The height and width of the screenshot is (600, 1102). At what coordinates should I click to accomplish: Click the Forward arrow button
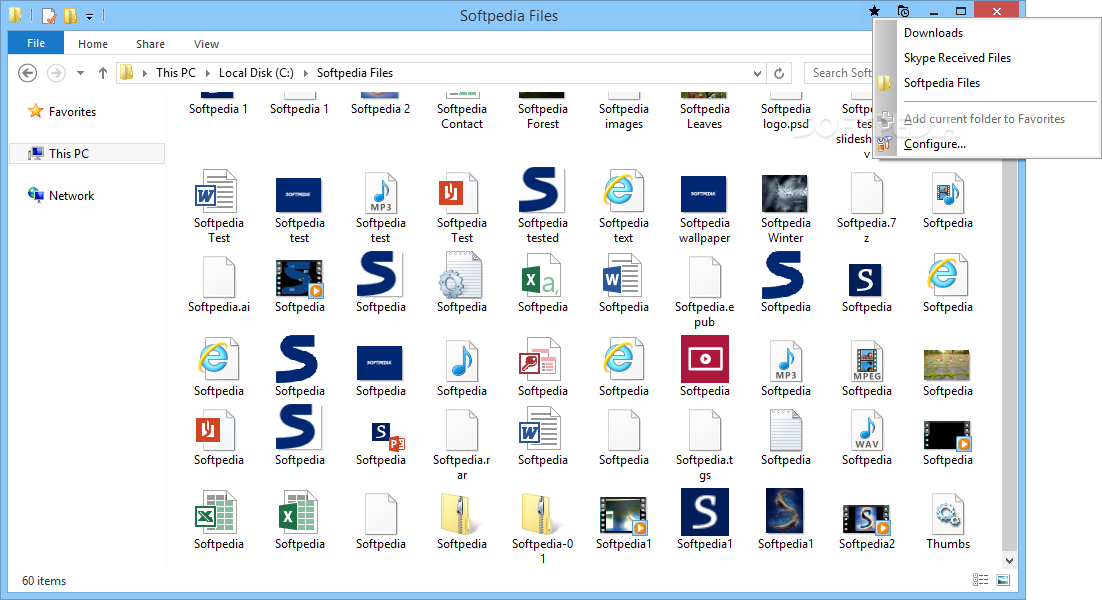tap(56, 73)
